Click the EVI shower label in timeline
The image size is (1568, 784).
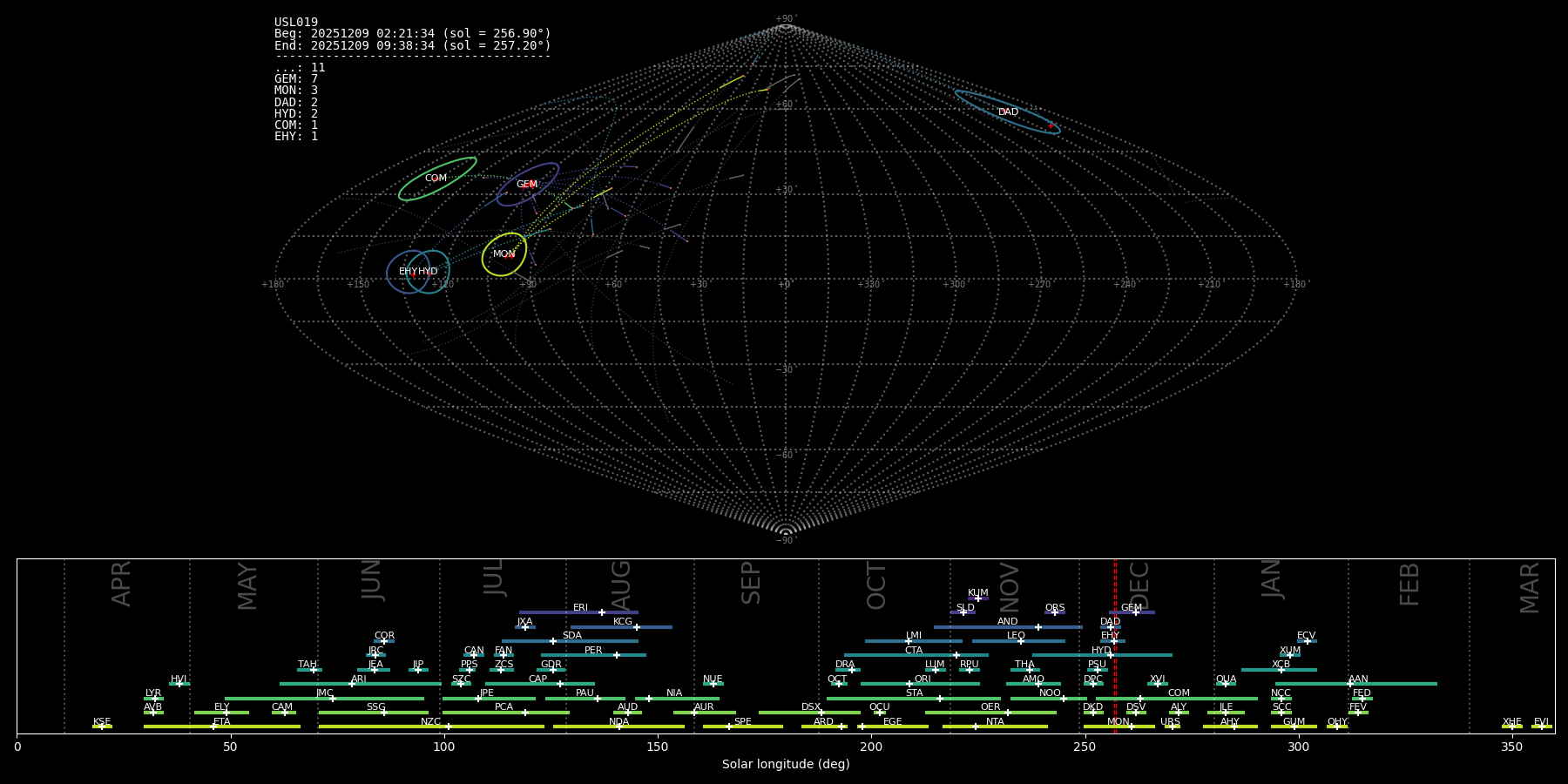(1541, 722)
